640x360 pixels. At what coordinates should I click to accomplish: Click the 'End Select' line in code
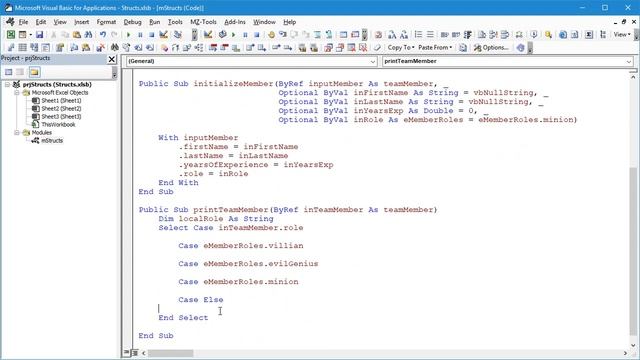point(183,318)
